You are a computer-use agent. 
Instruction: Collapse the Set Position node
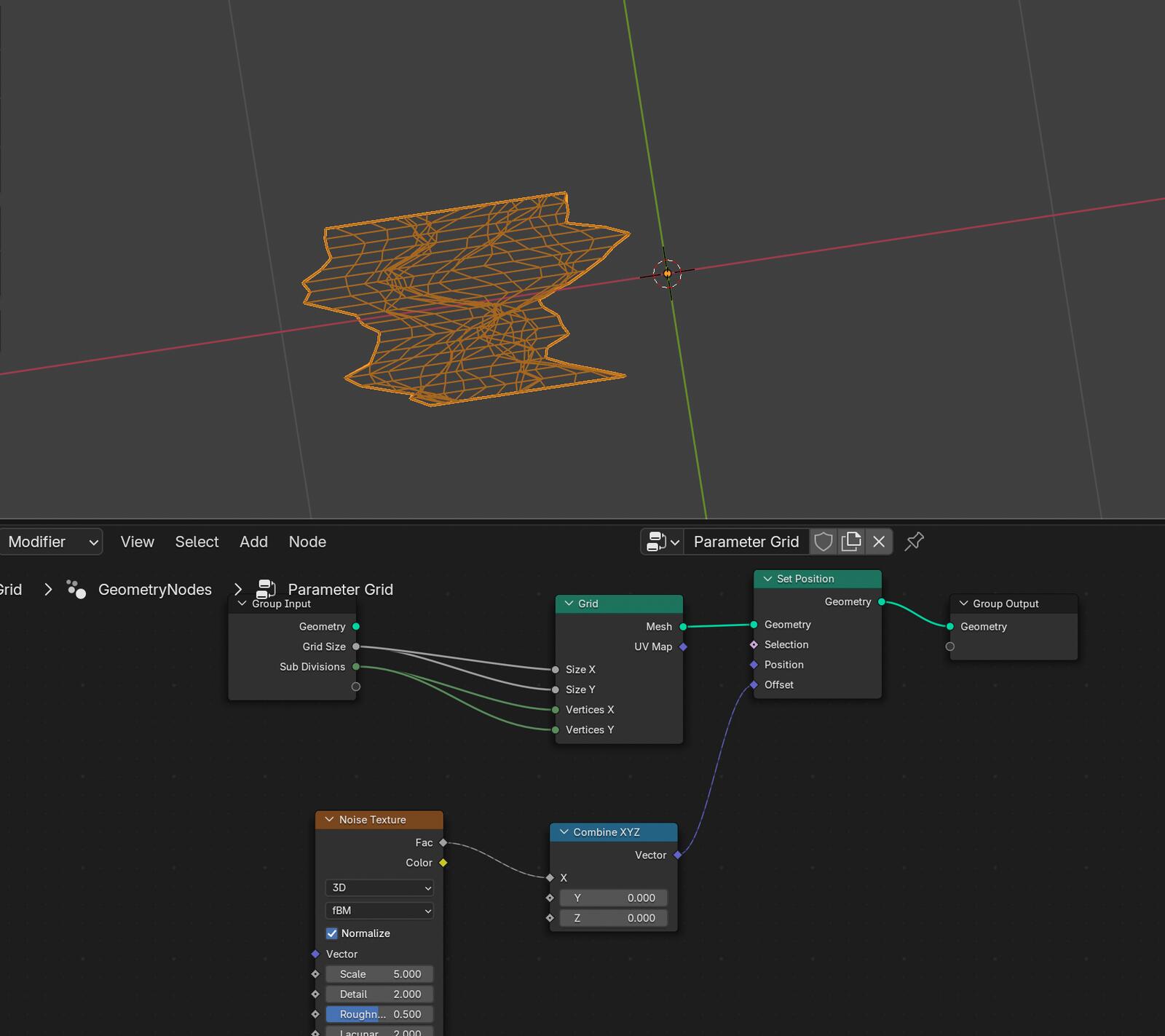pos(767,579)
